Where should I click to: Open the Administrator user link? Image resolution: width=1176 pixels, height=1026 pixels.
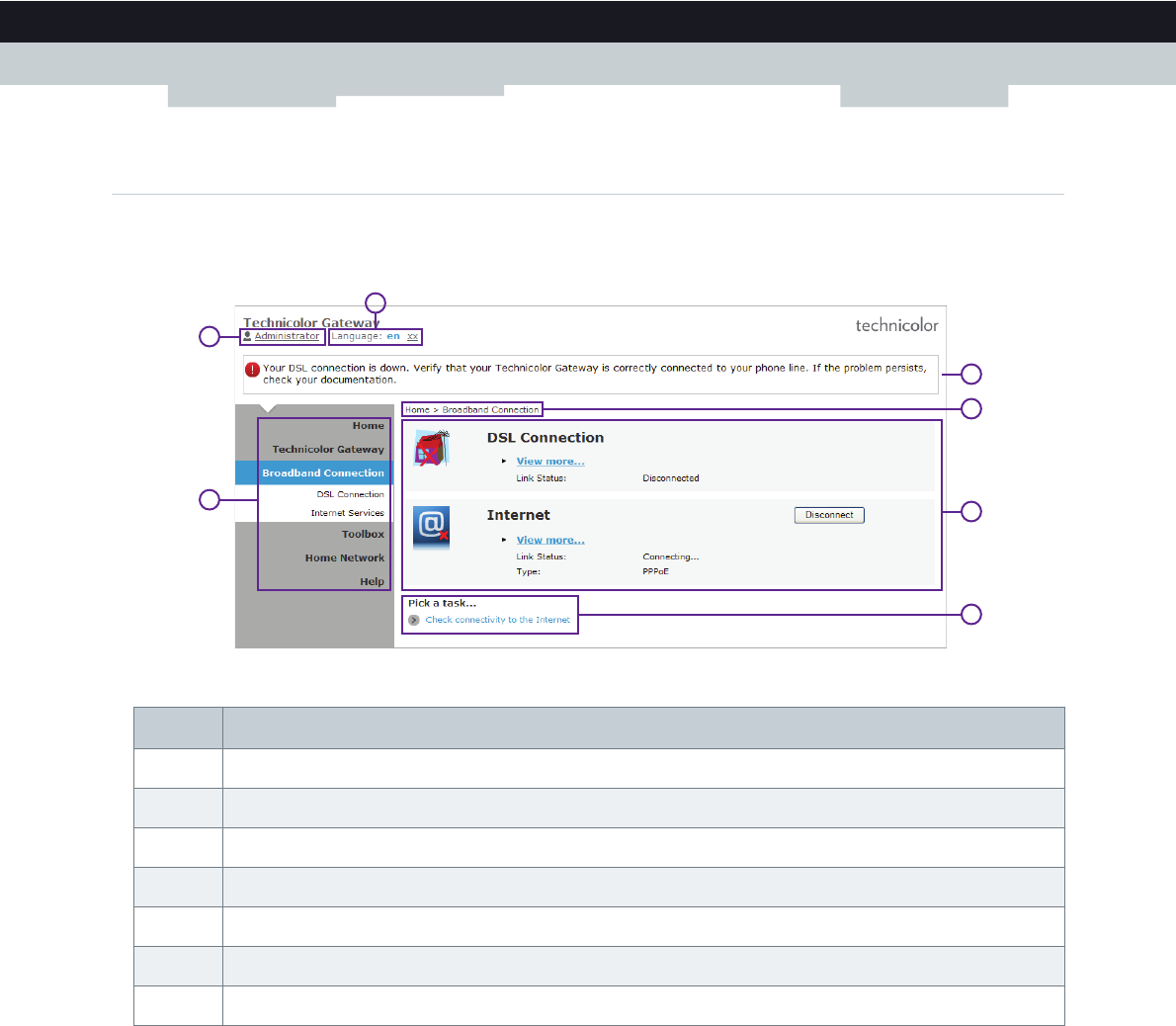[287, 336]
